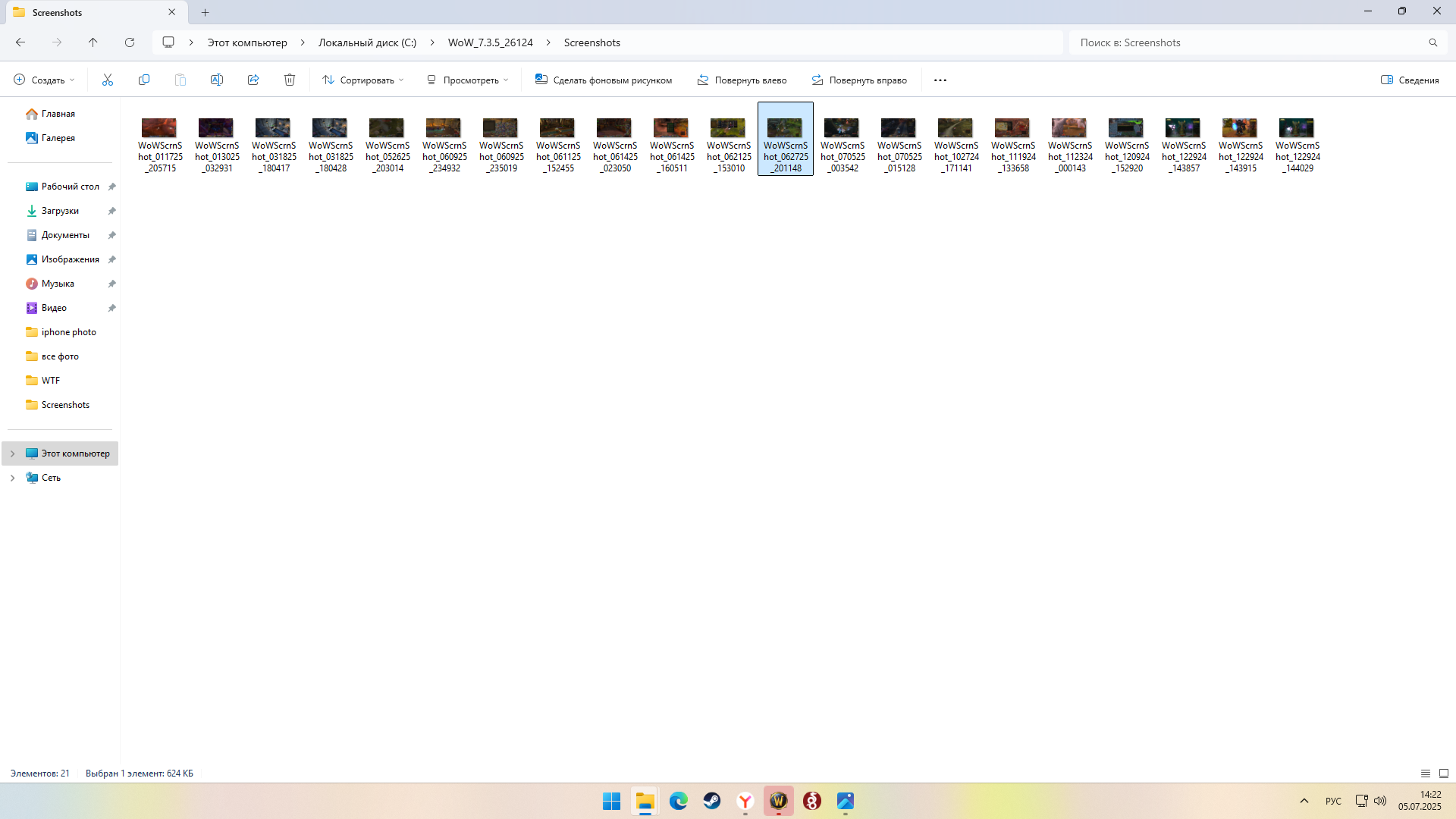Click the search magnifier icon
1456x819 pixels.
pos(1432,42)
